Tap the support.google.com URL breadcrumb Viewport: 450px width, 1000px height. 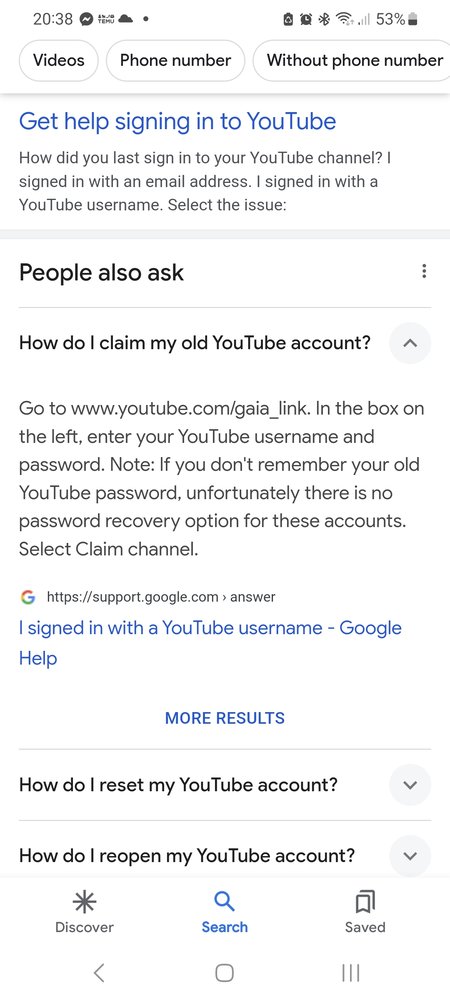click(161, 598)
